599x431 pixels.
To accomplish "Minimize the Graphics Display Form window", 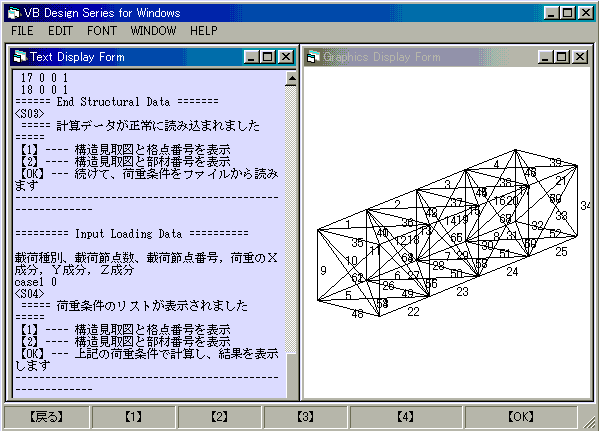I will coord(545,57).
